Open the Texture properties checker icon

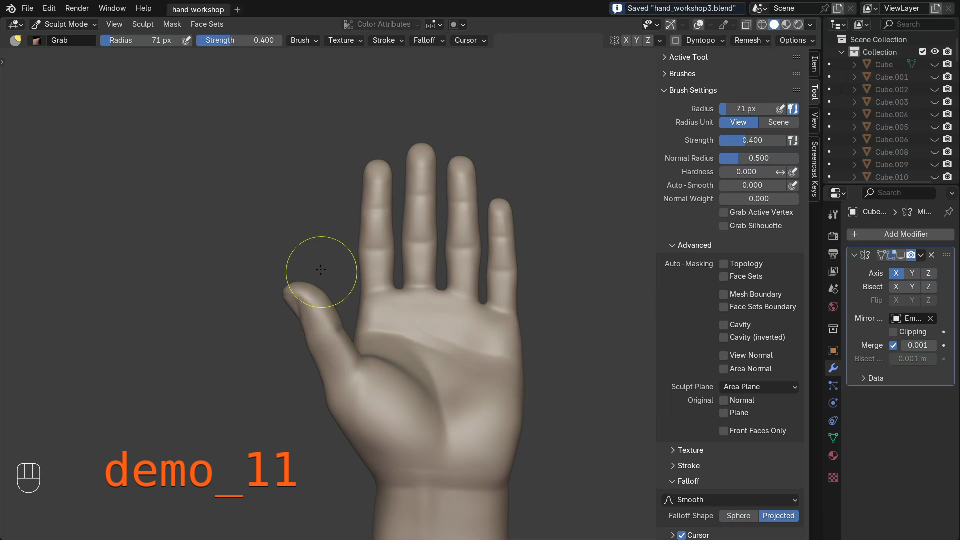[833, 477]
